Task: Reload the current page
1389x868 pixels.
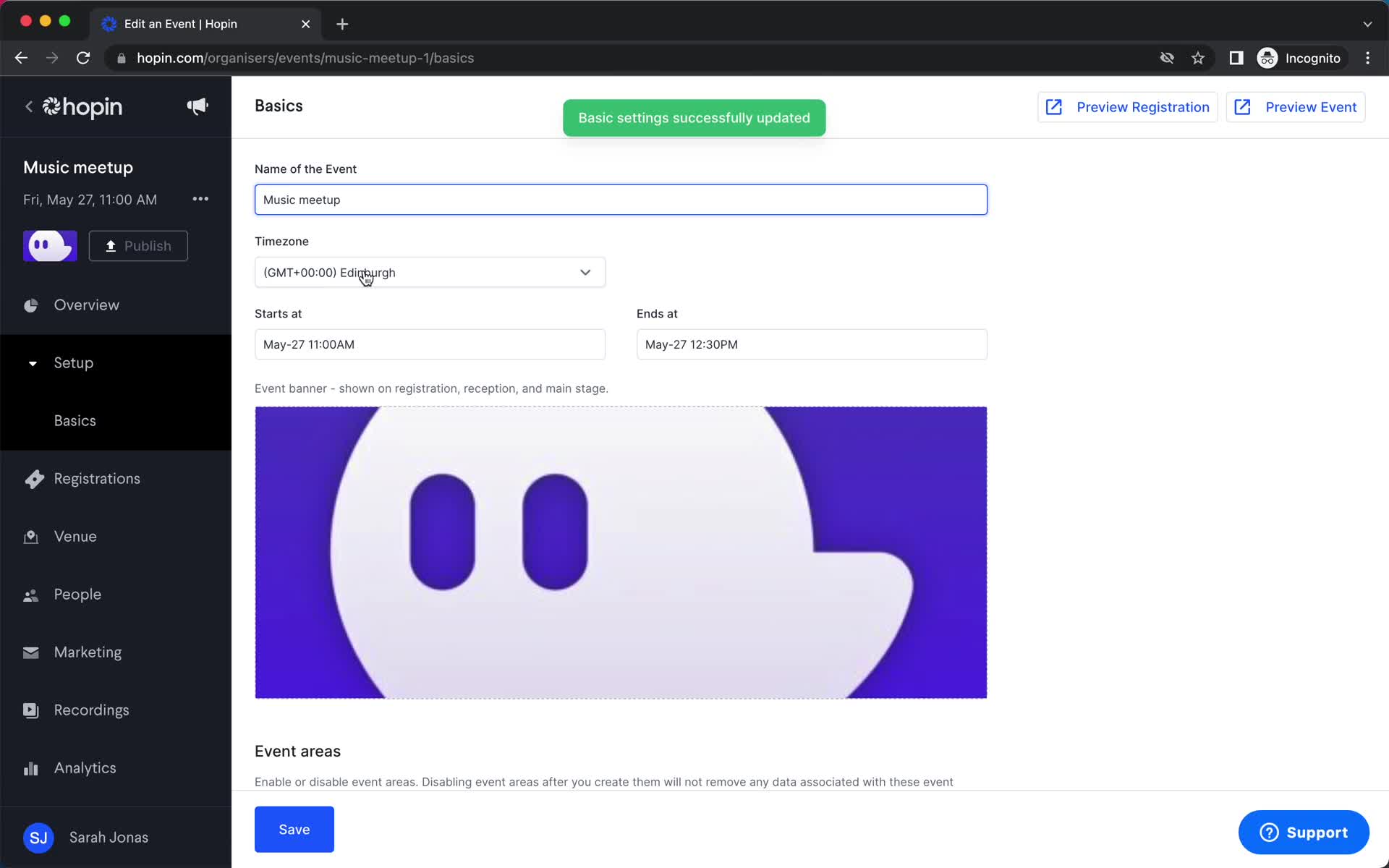Action: [83, 58]
